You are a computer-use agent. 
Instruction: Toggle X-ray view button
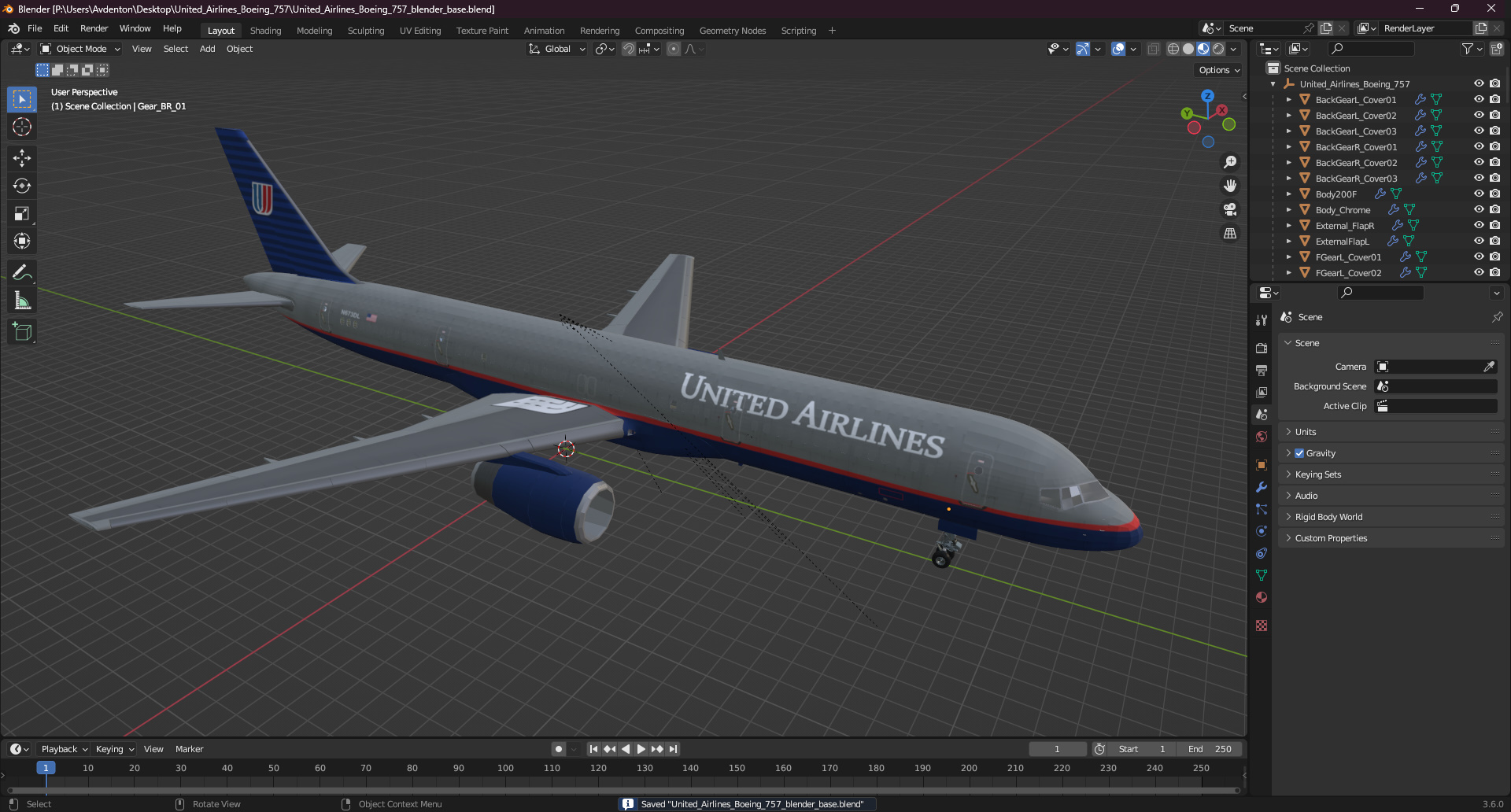click(1153, 49)
